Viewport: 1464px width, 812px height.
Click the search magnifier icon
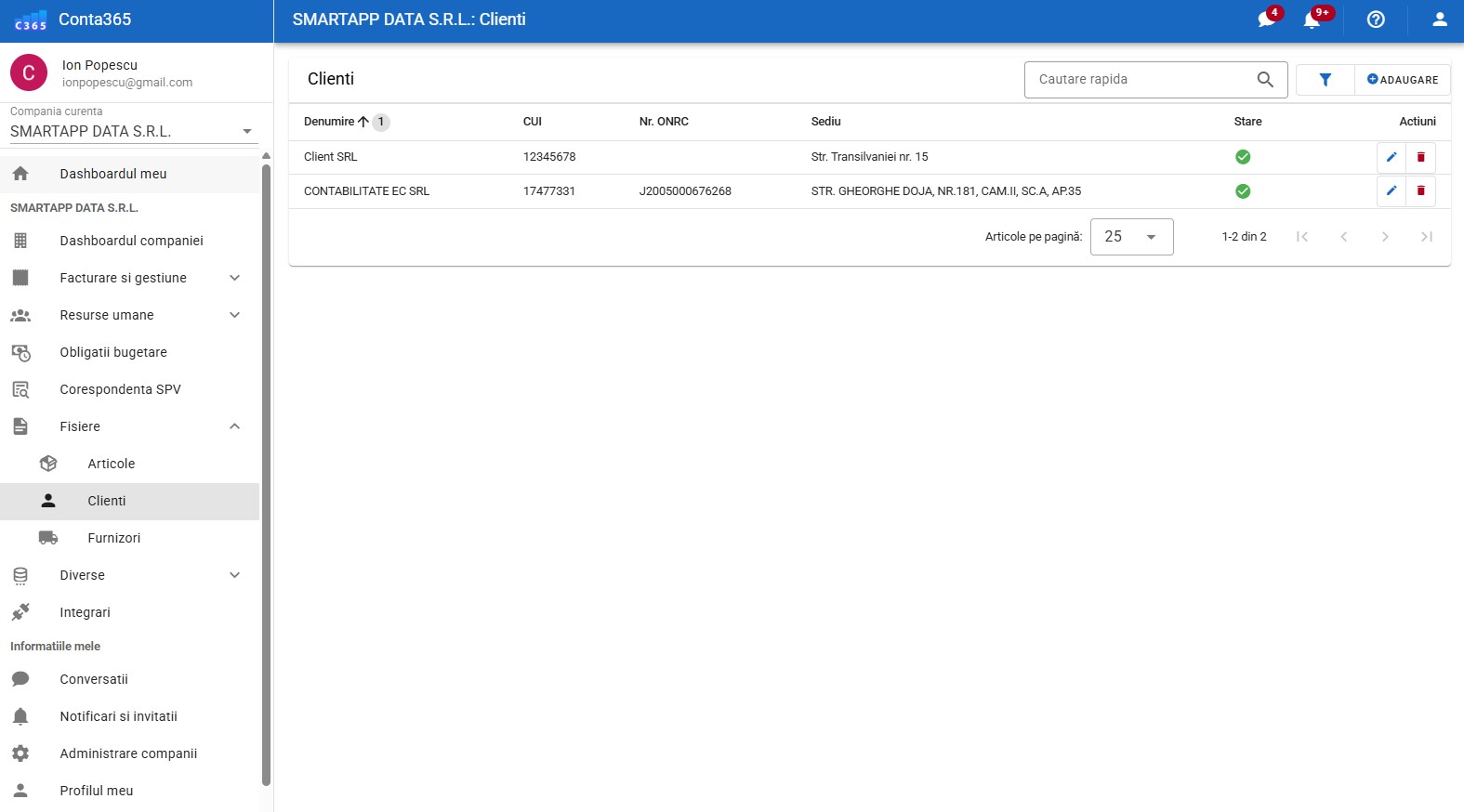click(x=1264, y=80)
